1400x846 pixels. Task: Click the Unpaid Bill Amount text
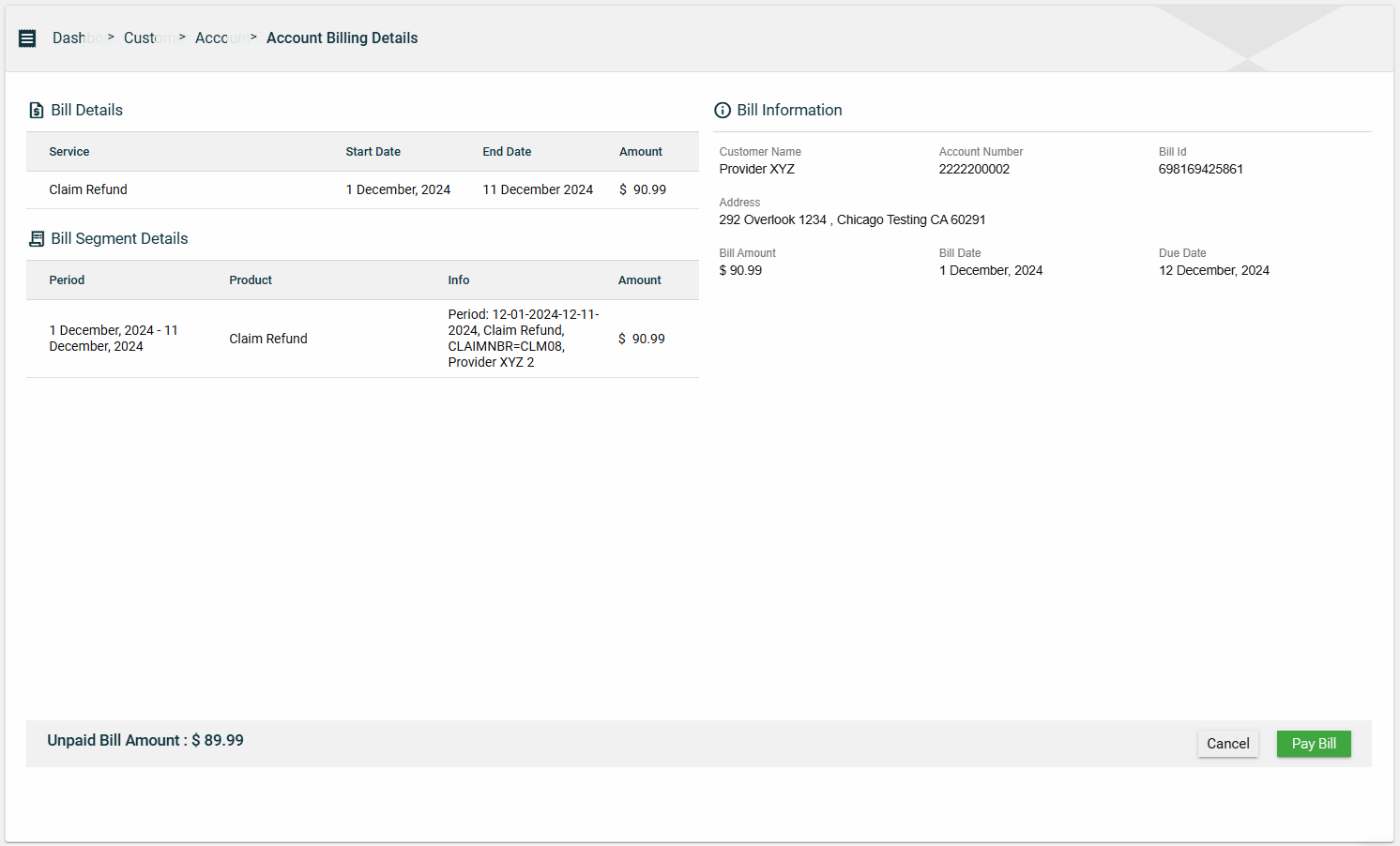click(145, 741)
